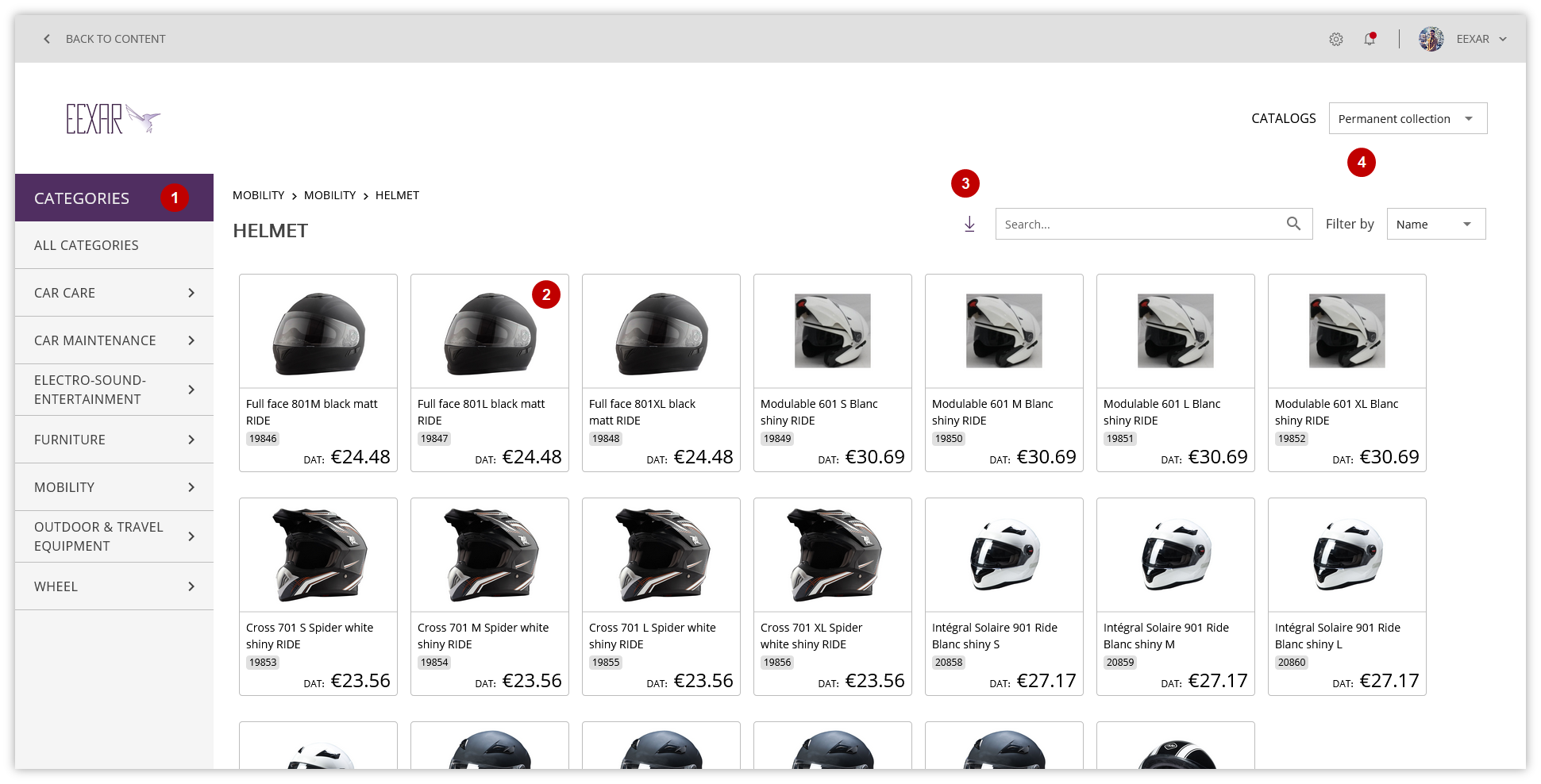
Task: Expand the Electro-Sound-Entertainment category
Action: pos(191,390)
